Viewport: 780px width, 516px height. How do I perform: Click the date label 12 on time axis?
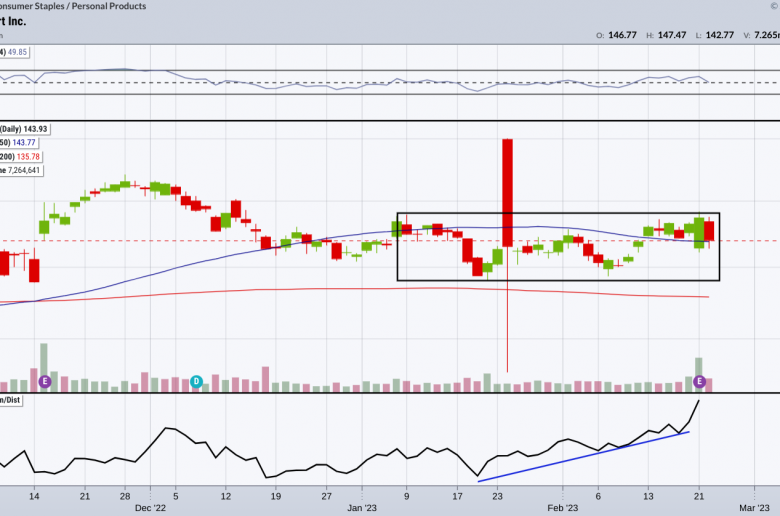click(x=226, y=496)
